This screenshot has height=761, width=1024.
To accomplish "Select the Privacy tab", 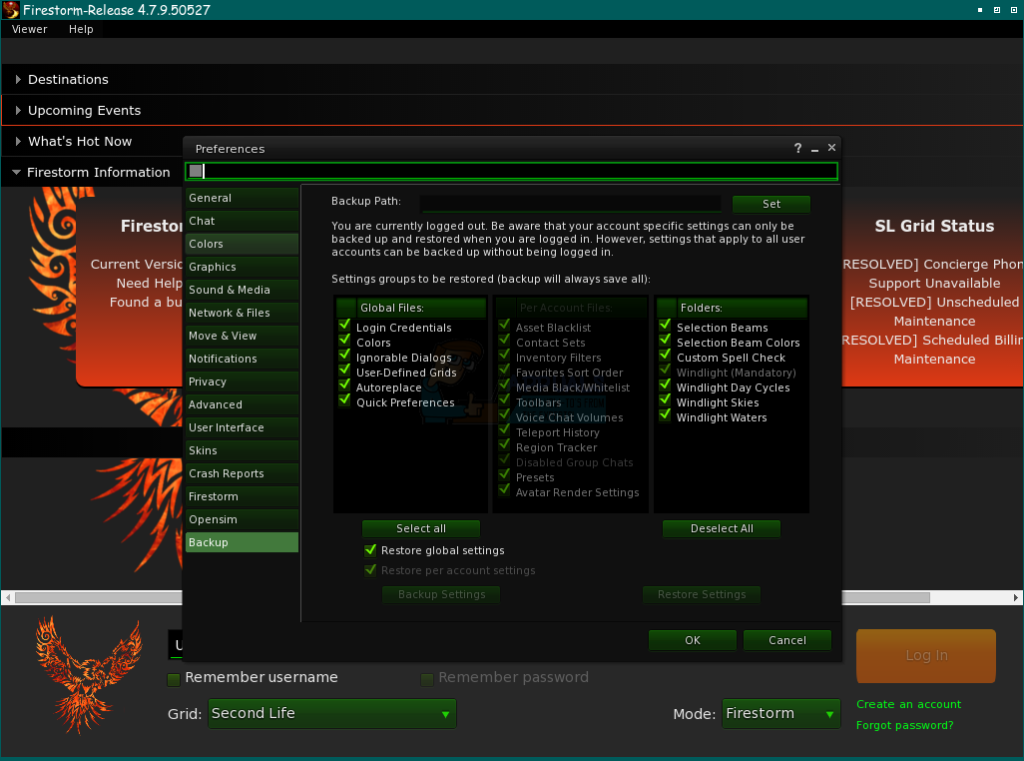I will pyautogui.click(x=242, y=381).
